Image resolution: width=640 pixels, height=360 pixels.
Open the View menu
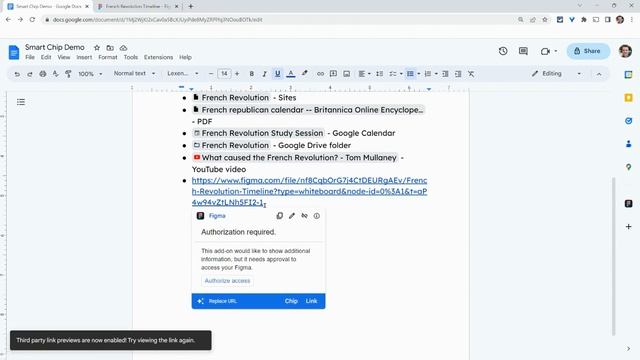pos(64,58)
